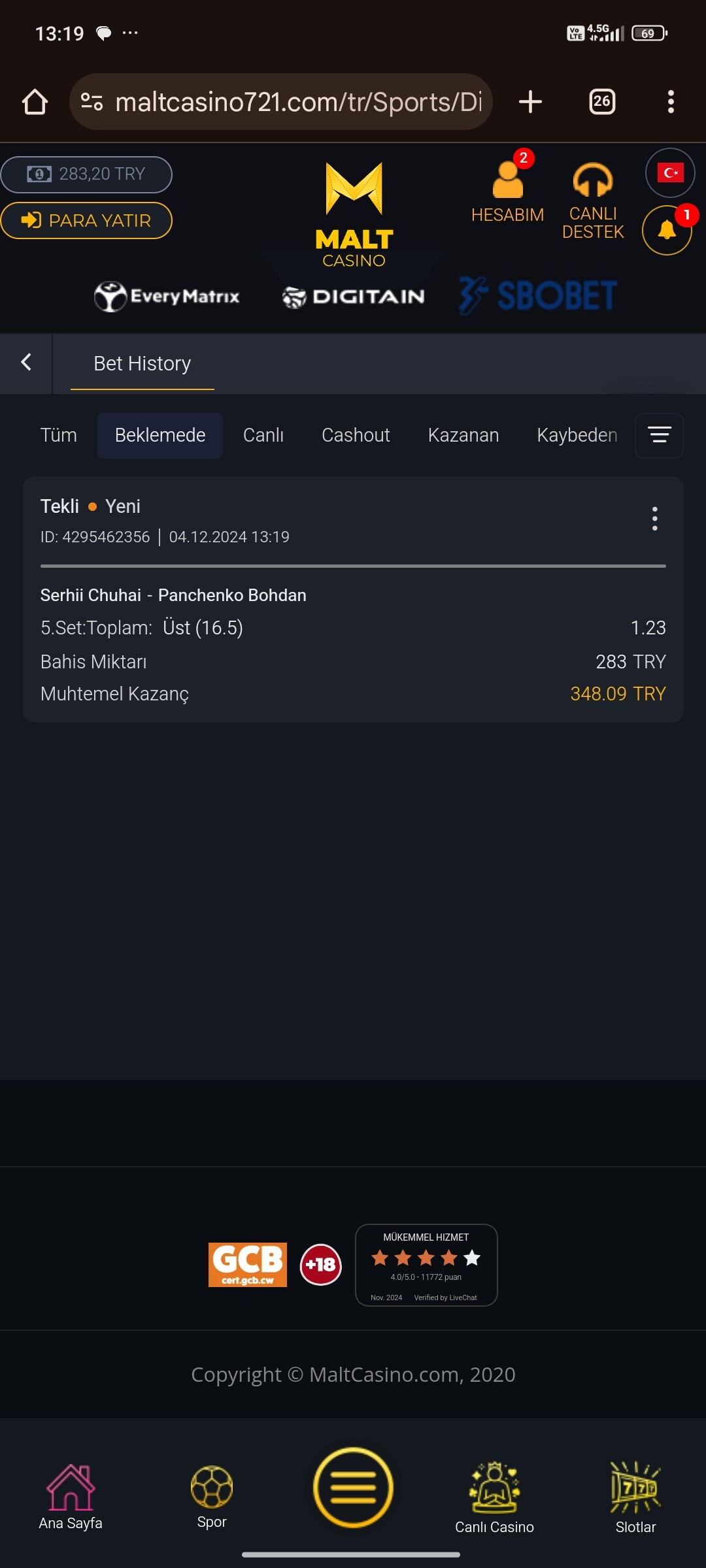Open the Turkish flag language selector
Image resolution: width=706 pixels, height=1568 pixels.
click(670, 173)
